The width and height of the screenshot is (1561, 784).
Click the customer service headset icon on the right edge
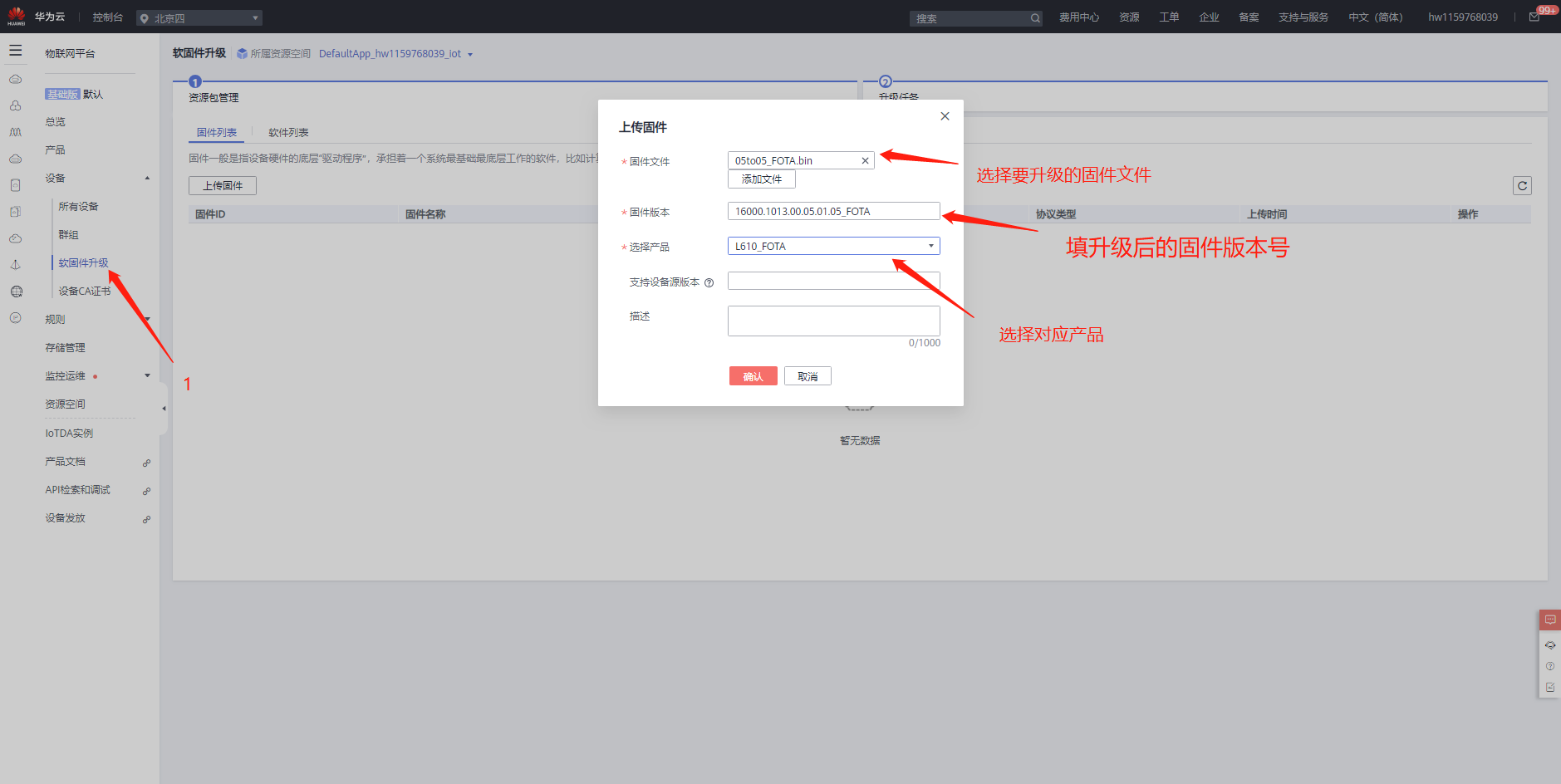click(1550, 645)
